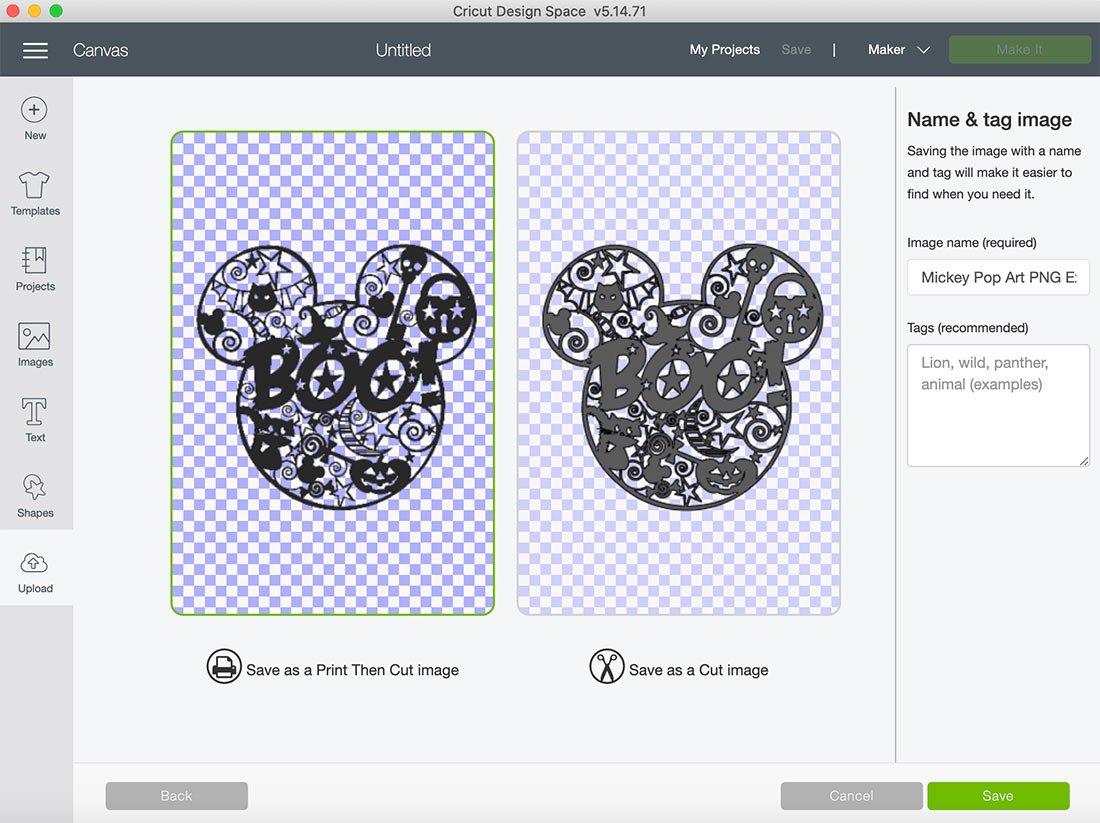Click the Make It button

[x=1019, y=50]
